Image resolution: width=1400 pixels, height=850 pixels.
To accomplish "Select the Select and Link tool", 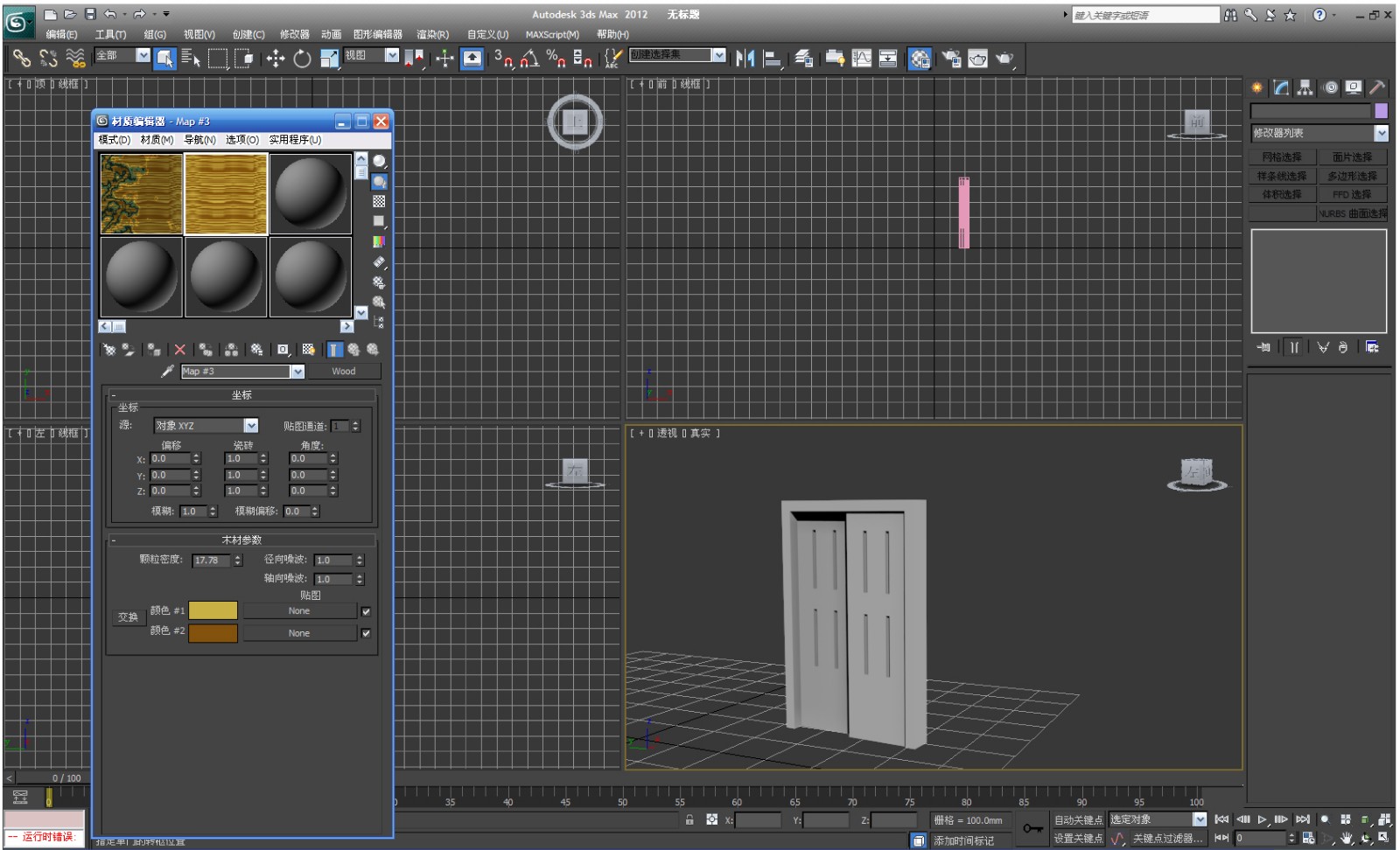I will 21,59.
